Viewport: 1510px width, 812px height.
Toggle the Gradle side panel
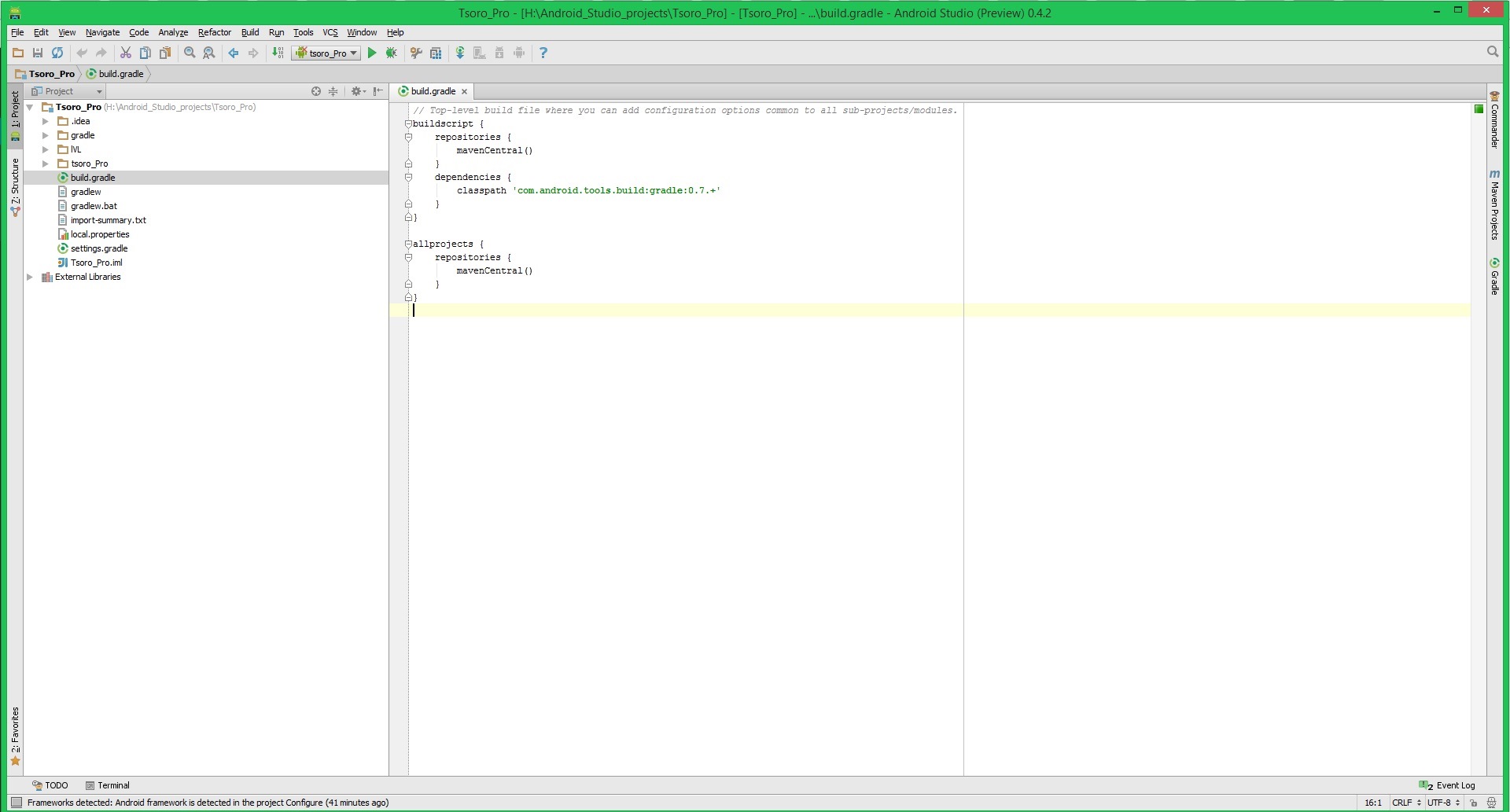tap(1494, 276)
